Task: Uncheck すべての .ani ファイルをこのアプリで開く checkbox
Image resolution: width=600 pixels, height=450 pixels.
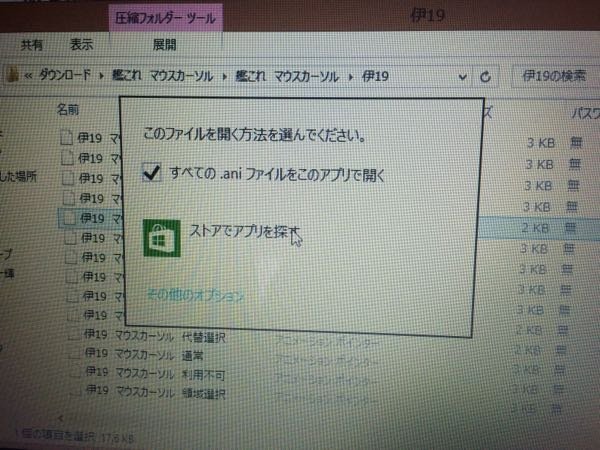Action: [x=152, y=174]
